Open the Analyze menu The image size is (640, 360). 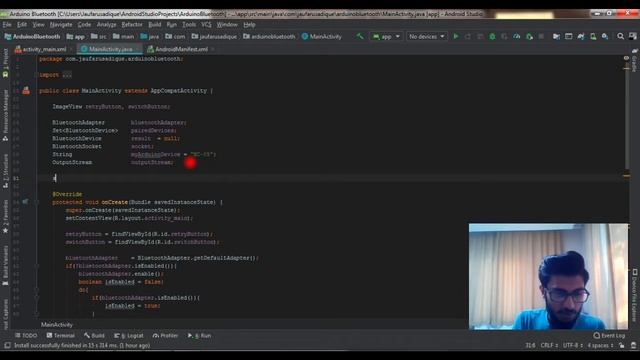click(107, 24)
